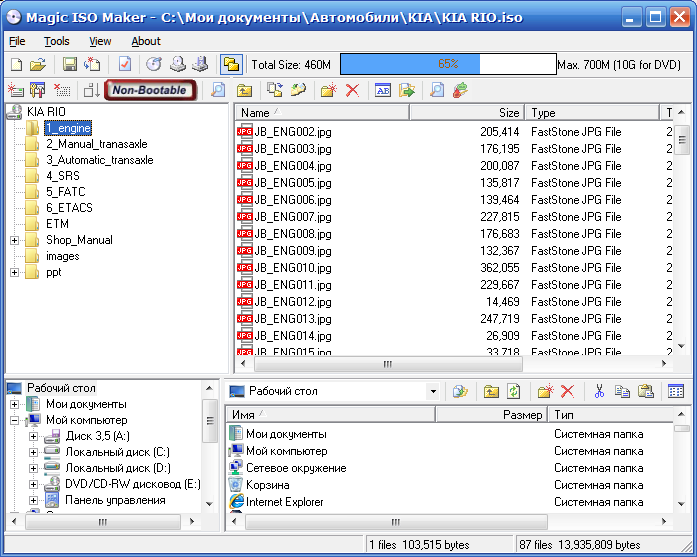Screen dimensions: 697x557
Task: Select the 6_ETACS folder
Action: pos(69,208)
